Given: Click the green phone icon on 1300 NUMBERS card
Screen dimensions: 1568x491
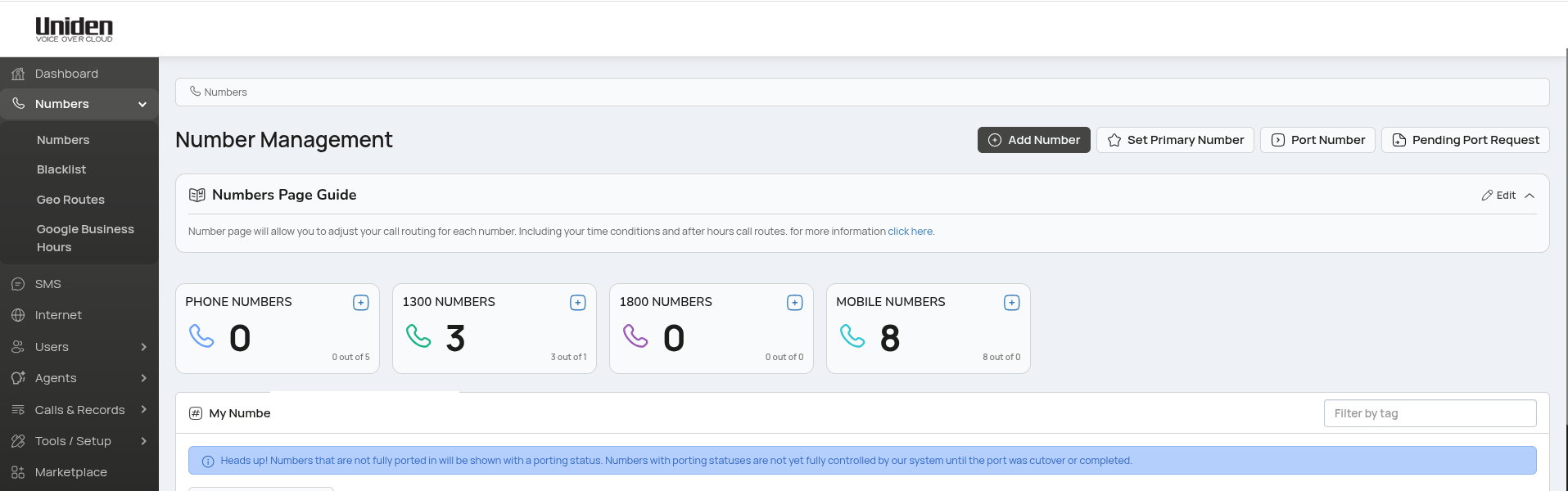Looking at the screenshot, I should [418, 336].
